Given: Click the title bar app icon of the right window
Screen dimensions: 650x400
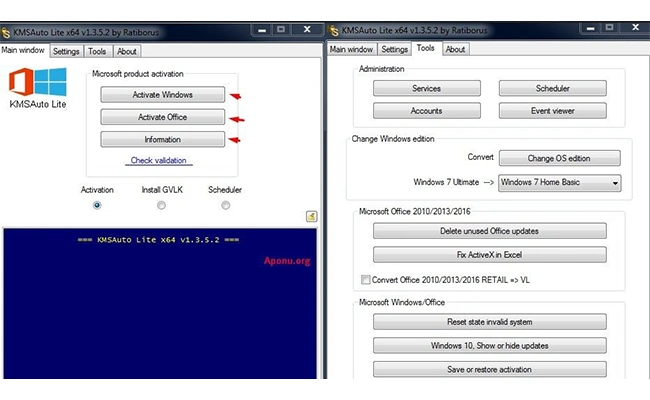Looking at the screenshot, I should (x=333, y=30).
